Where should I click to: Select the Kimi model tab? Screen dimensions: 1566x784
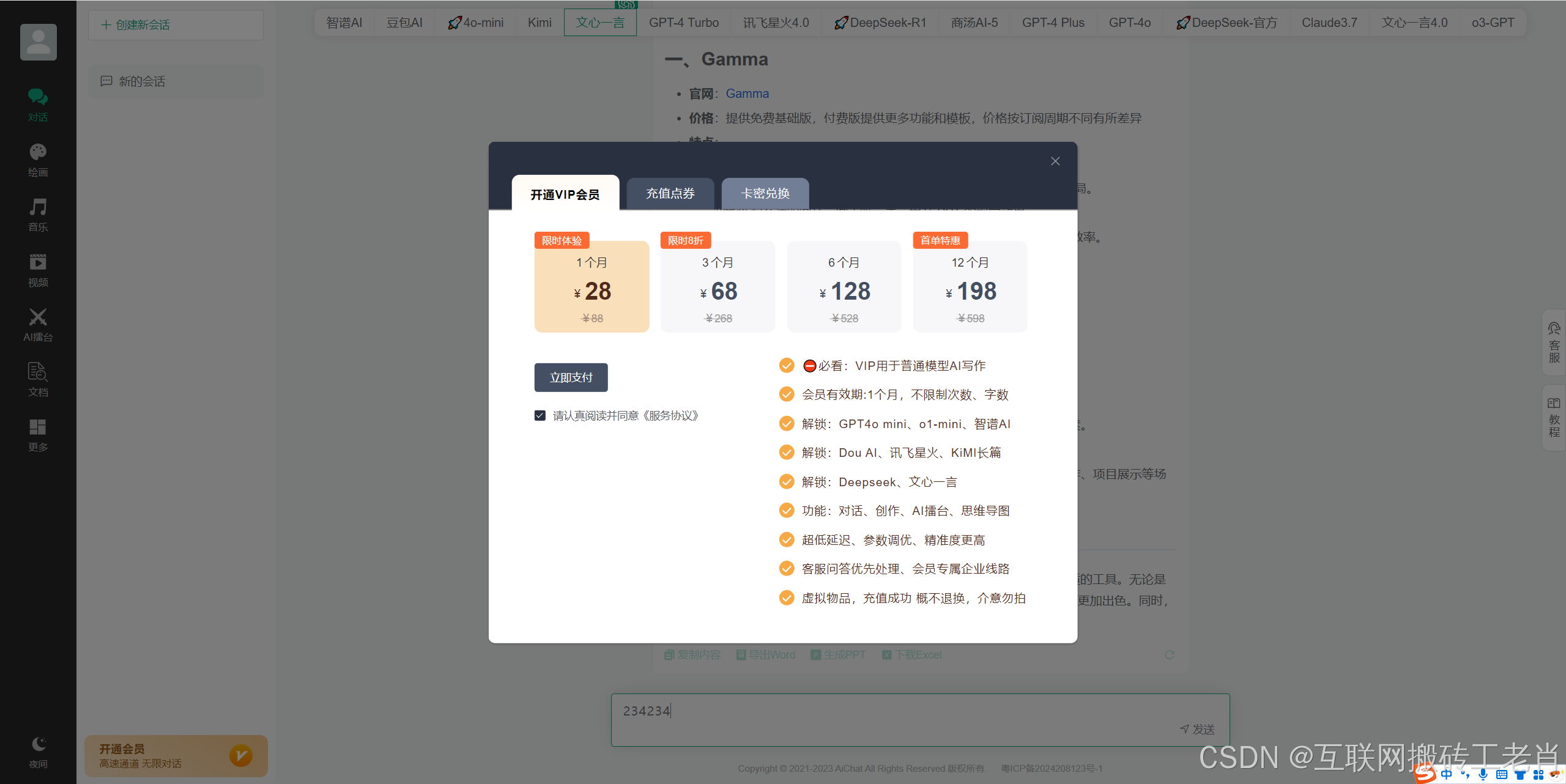tap(540, 23)
